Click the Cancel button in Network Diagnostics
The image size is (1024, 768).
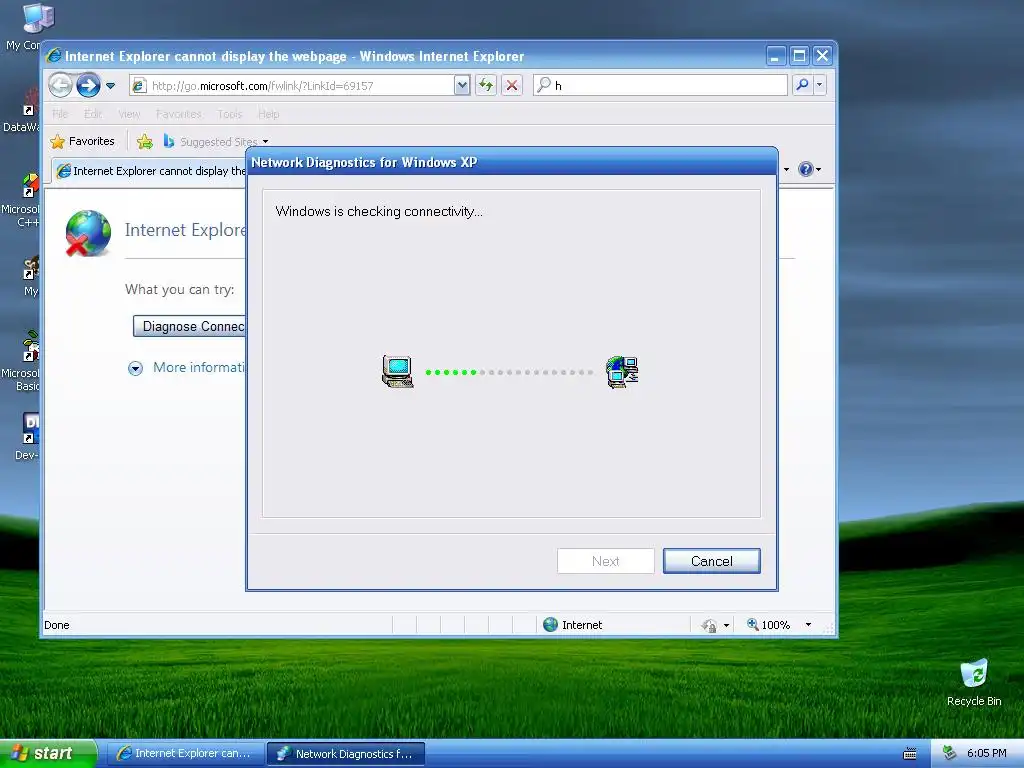coord(711,561)
